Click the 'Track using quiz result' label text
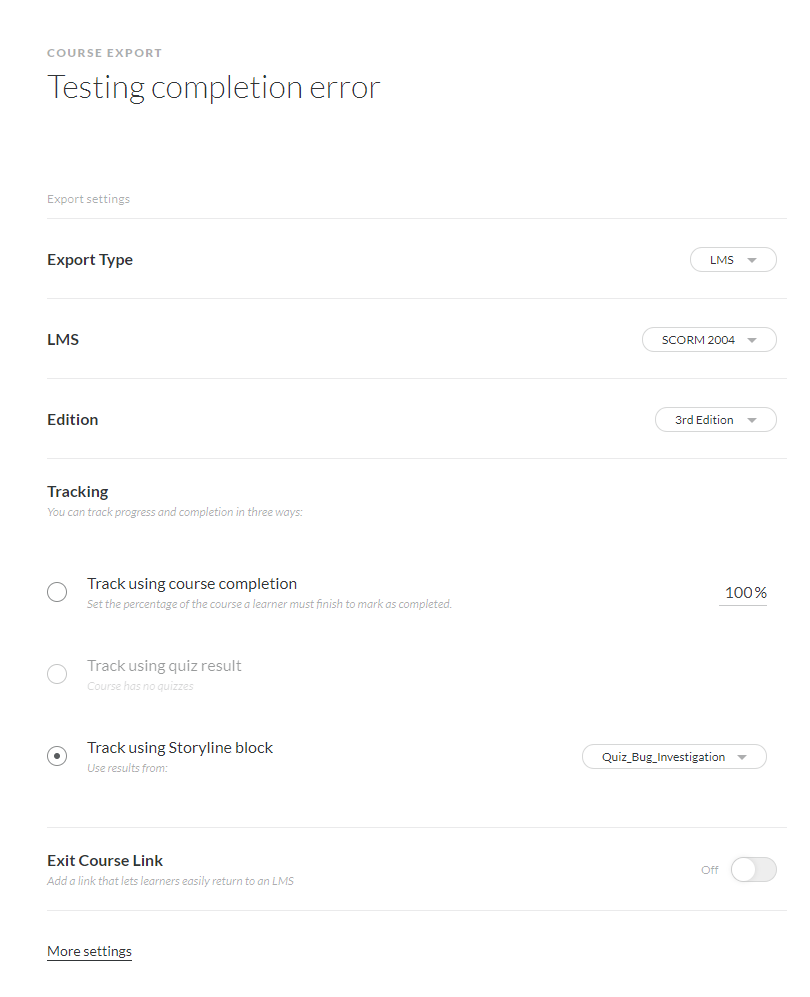Viewport: 810px width, 997px height. (164, 666)
